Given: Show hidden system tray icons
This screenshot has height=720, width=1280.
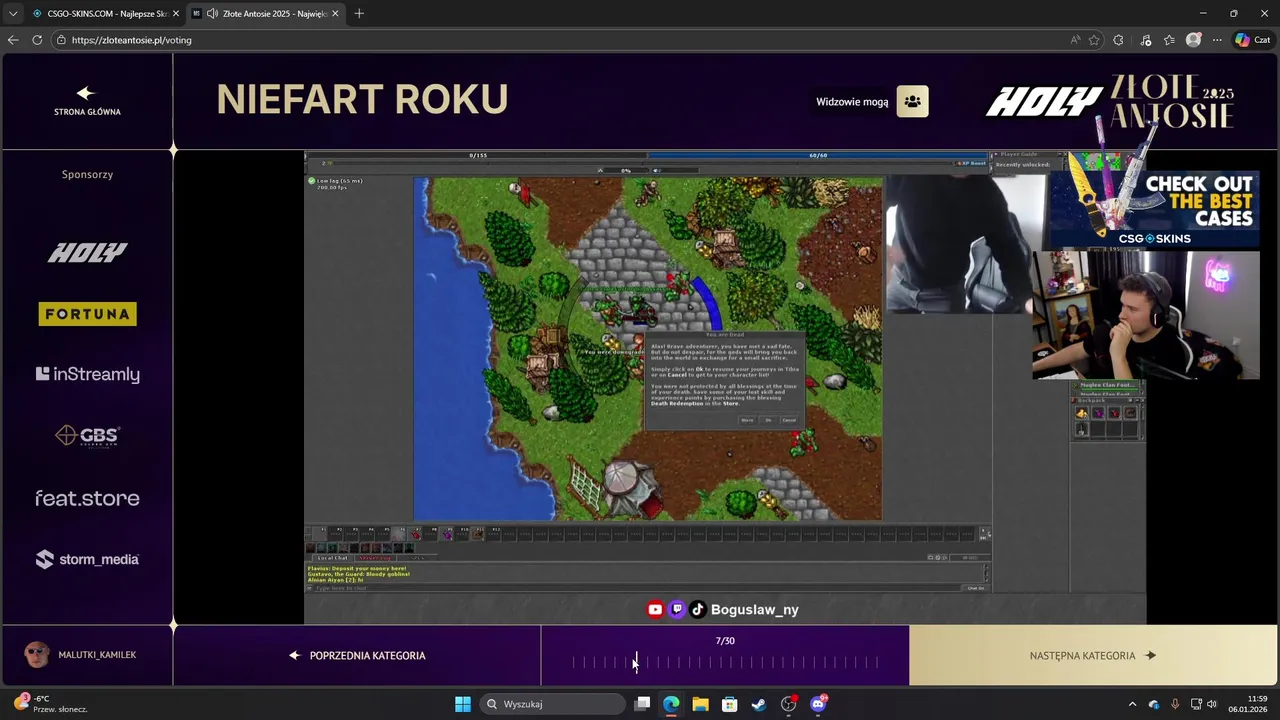Looking at the screenshot, I should pos(1132,704).
